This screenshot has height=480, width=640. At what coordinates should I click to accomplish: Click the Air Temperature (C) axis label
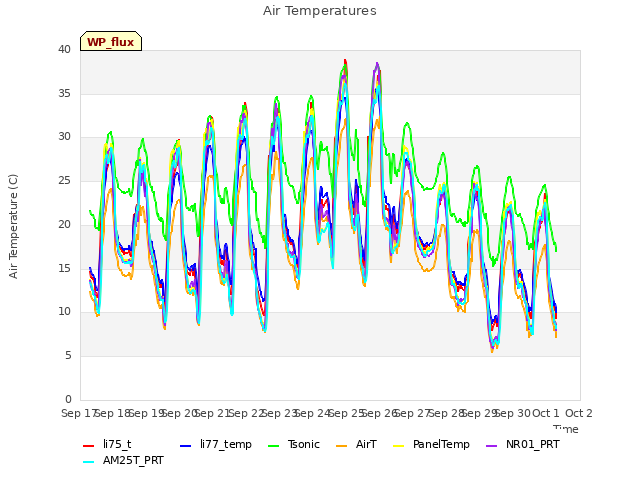(13, 227)
